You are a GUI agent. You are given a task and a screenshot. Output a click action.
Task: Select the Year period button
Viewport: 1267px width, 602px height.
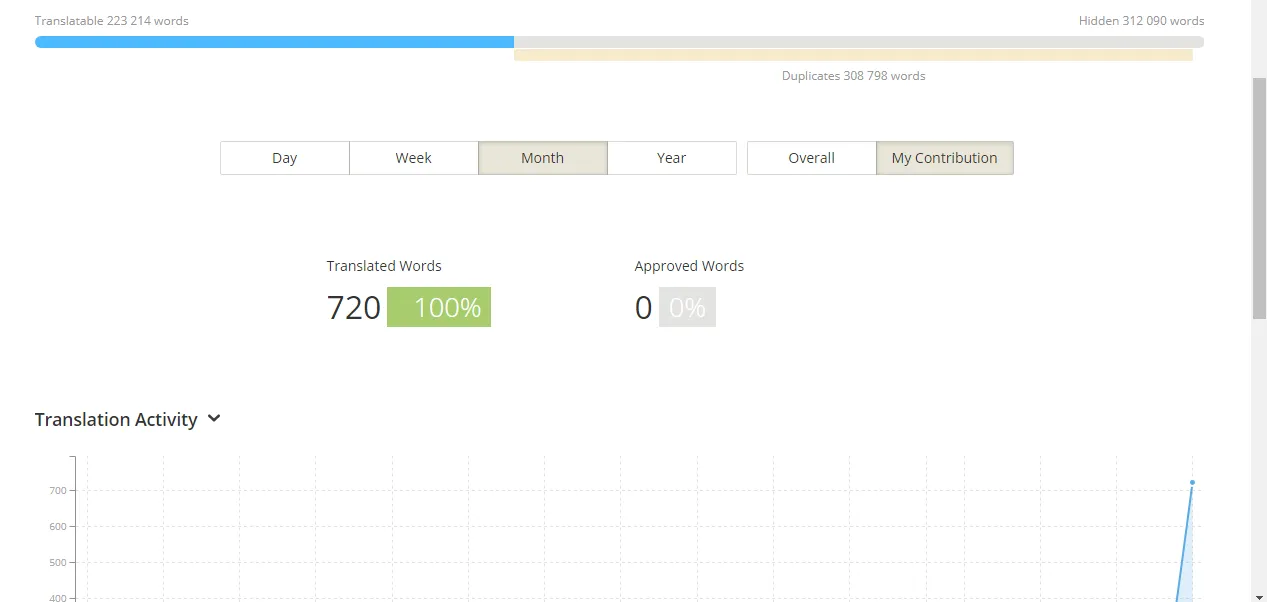click(672, 158)
